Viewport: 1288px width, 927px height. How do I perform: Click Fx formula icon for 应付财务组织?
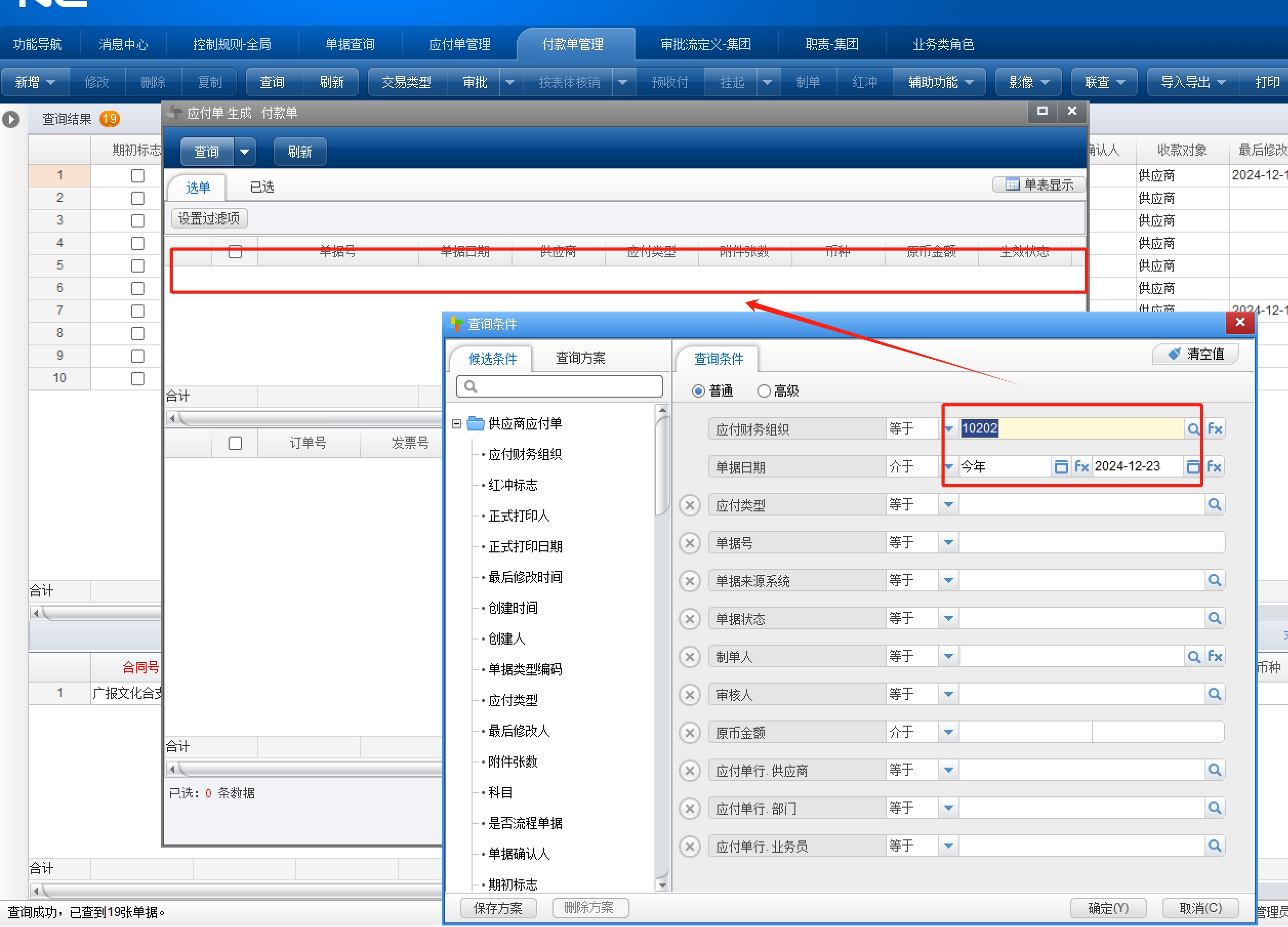(1215, 428)
